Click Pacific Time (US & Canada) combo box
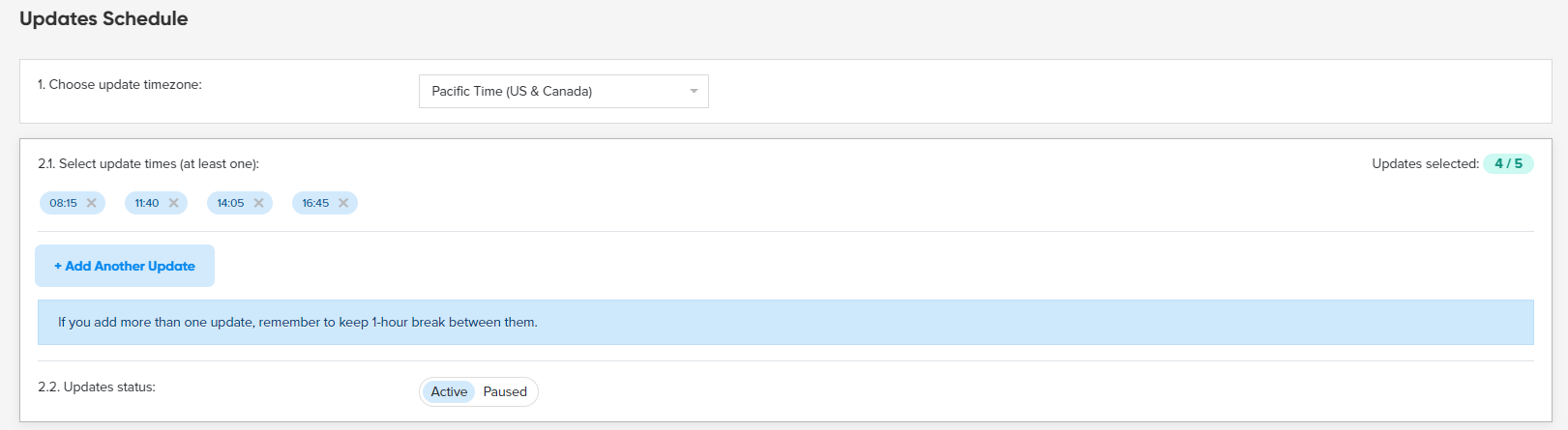The height and width of the screenshot is (430, 1568). [x=551, y=91]
